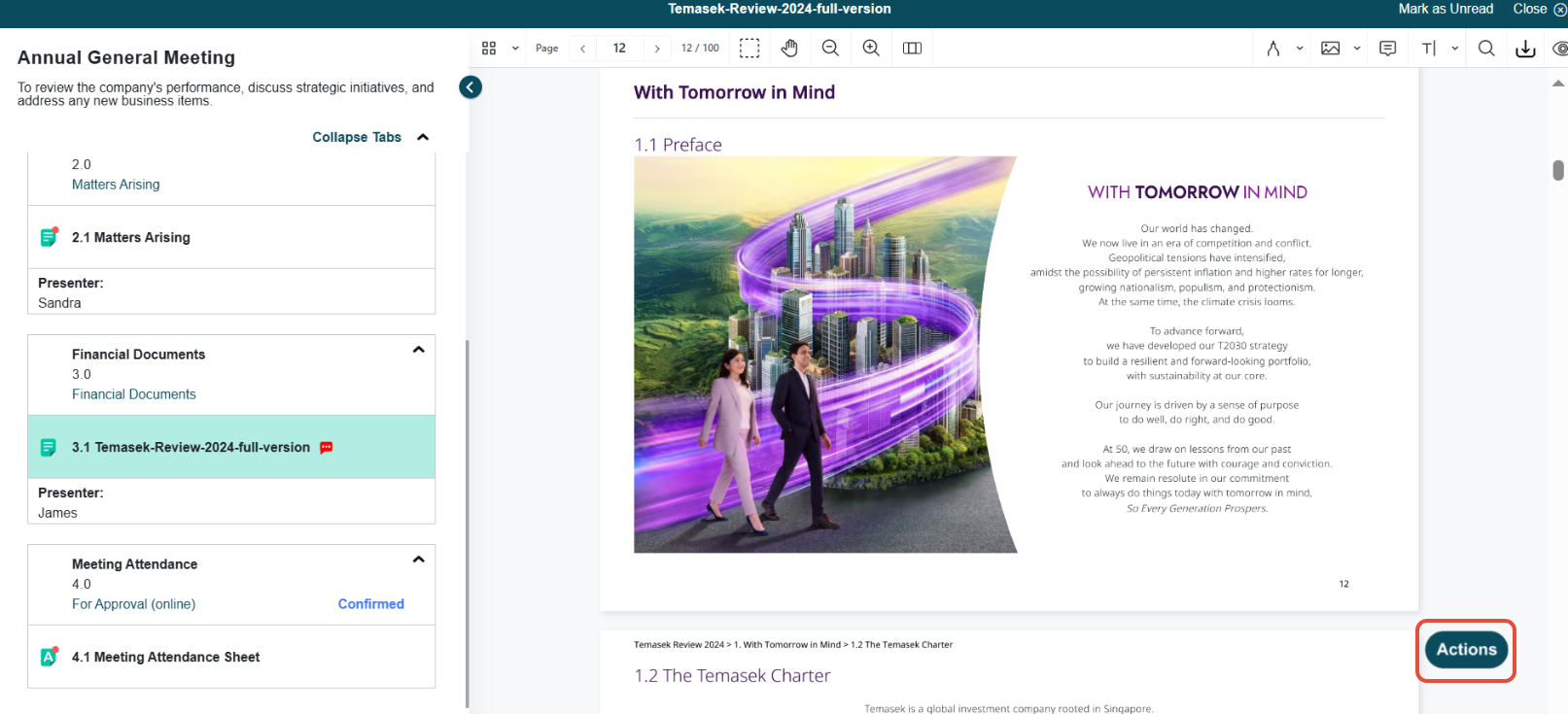Click the red comment icon on item 3.1

pyautogui.click(x=327, y=448)
